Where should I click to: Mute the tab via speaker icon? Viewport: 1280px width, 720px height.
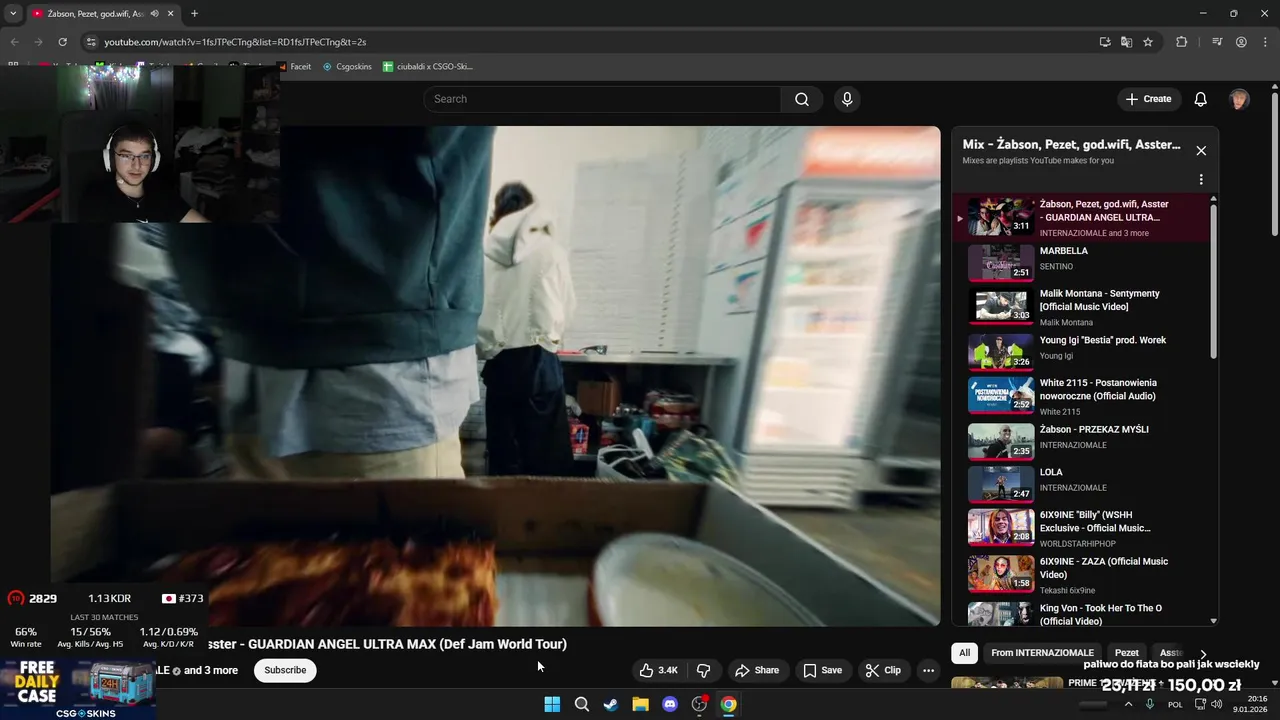(x=154, y=14)
